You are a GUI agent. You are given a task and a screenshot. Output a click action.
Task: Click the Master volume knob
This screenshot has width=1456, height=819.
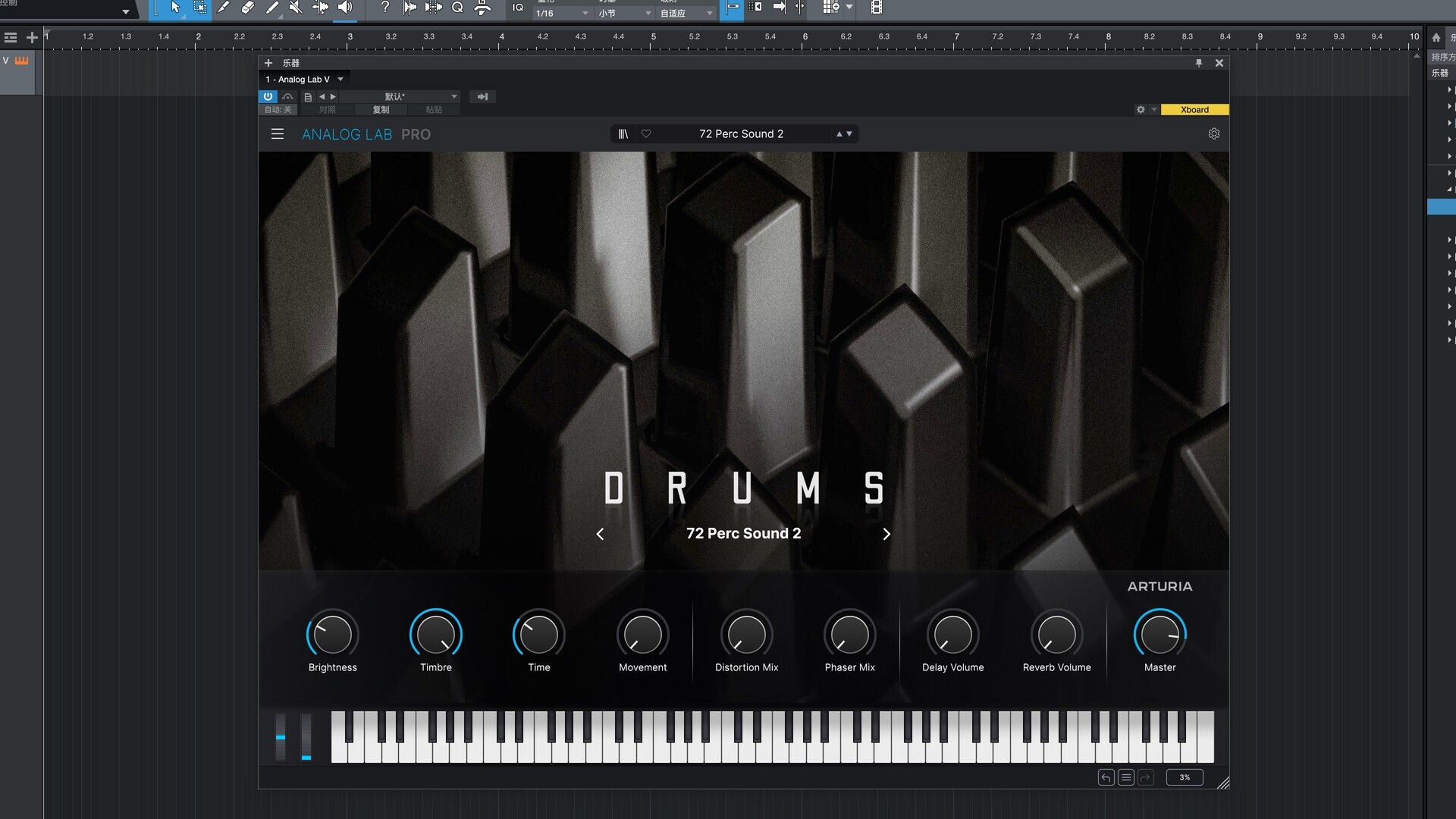pyautogui.click(x=1159, y=635)
